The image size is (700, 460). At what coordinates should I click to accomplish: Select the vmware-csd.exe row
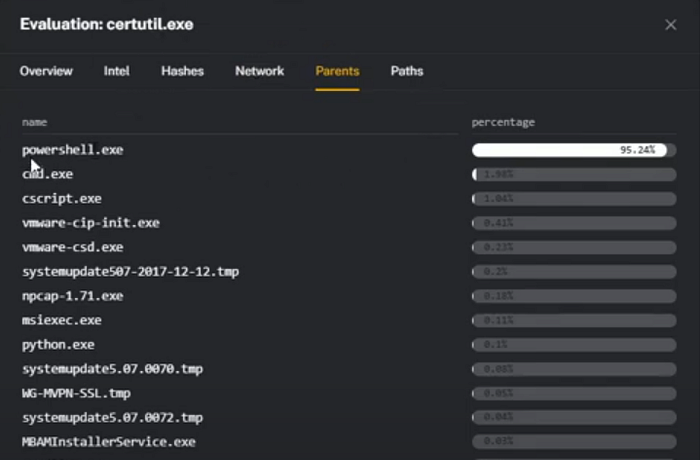[73, 247]
